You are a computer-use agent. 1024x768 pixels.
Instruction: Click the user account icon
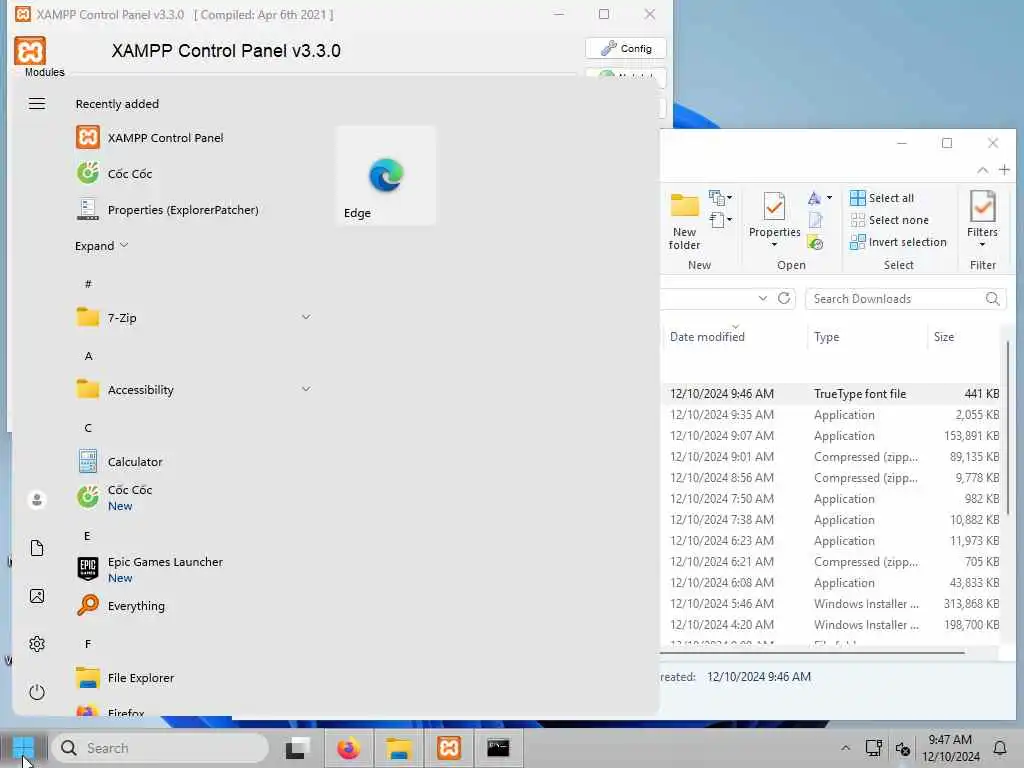pyautogui.click(x=37, y=500)
